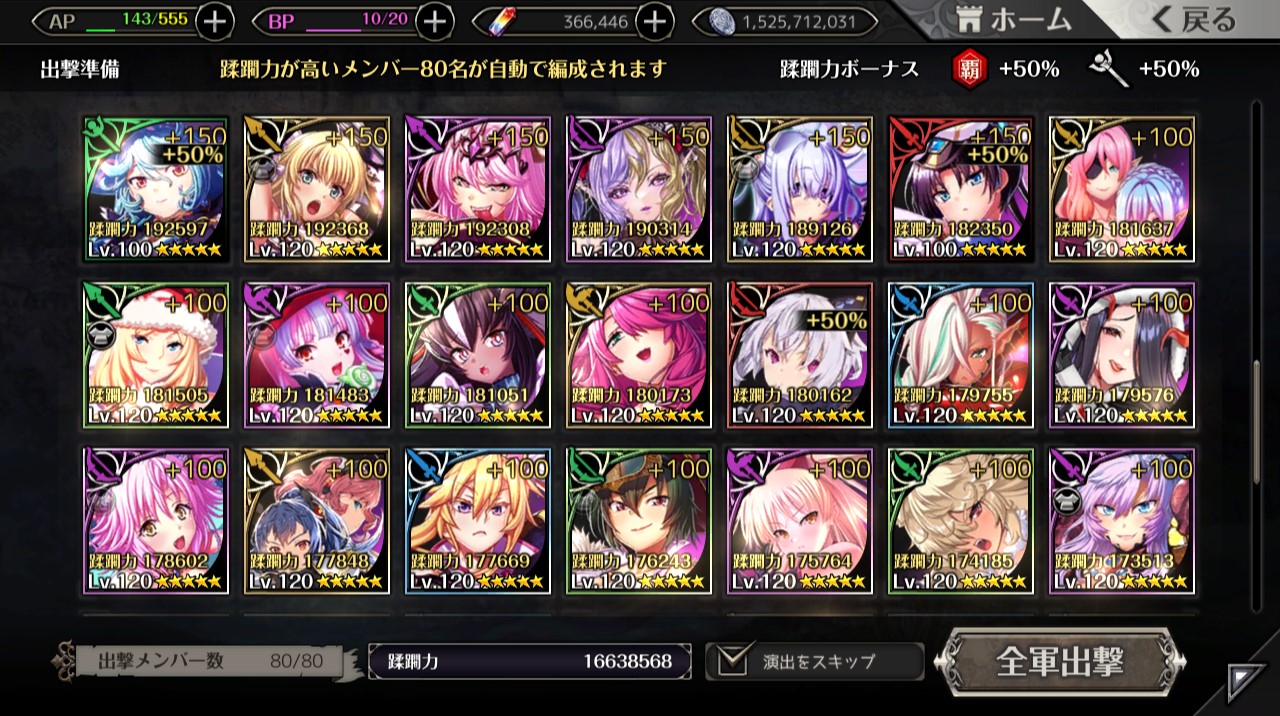Expand the corner triangle menu at bottom right

[1244, 682]
